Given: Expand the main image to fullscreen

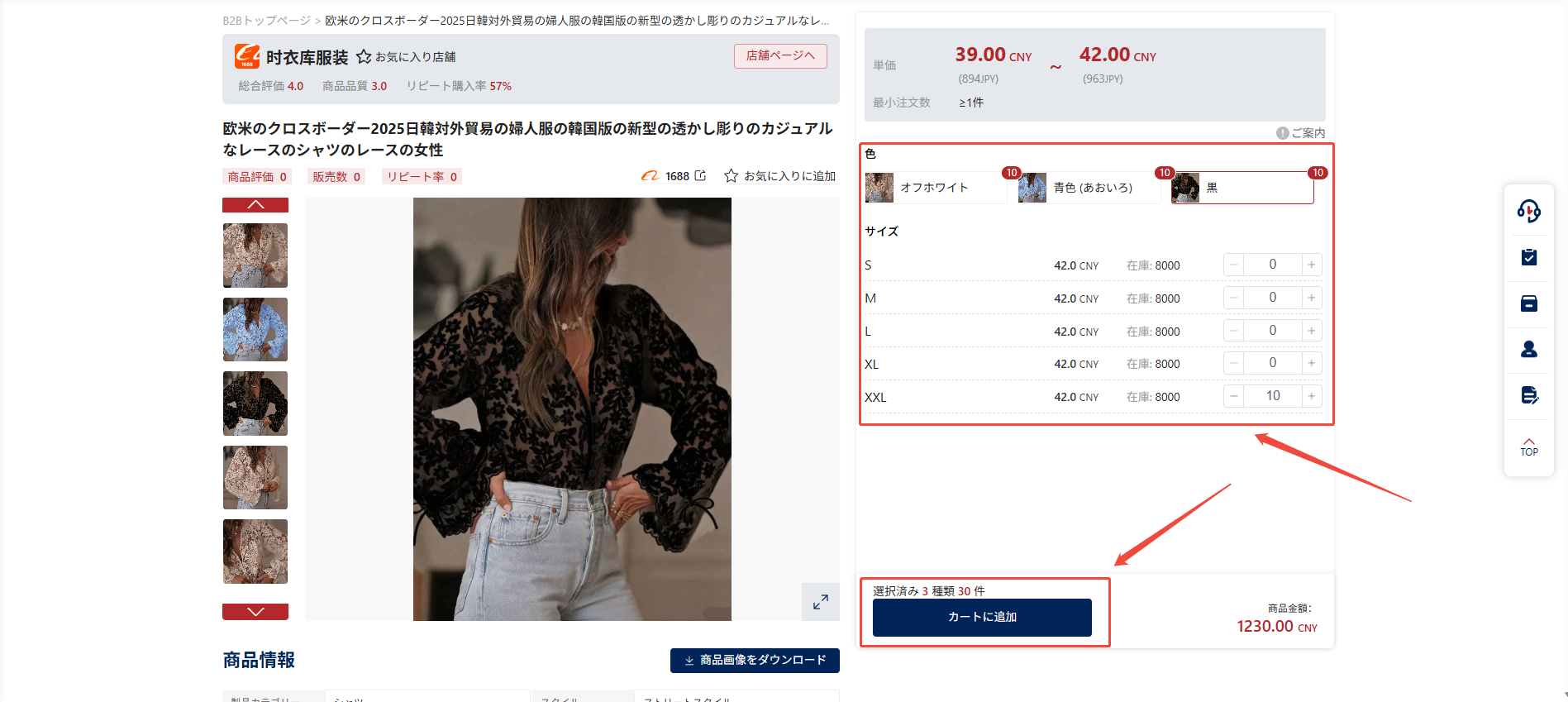Looking at the screenshot, I should [x=820, y=602].
